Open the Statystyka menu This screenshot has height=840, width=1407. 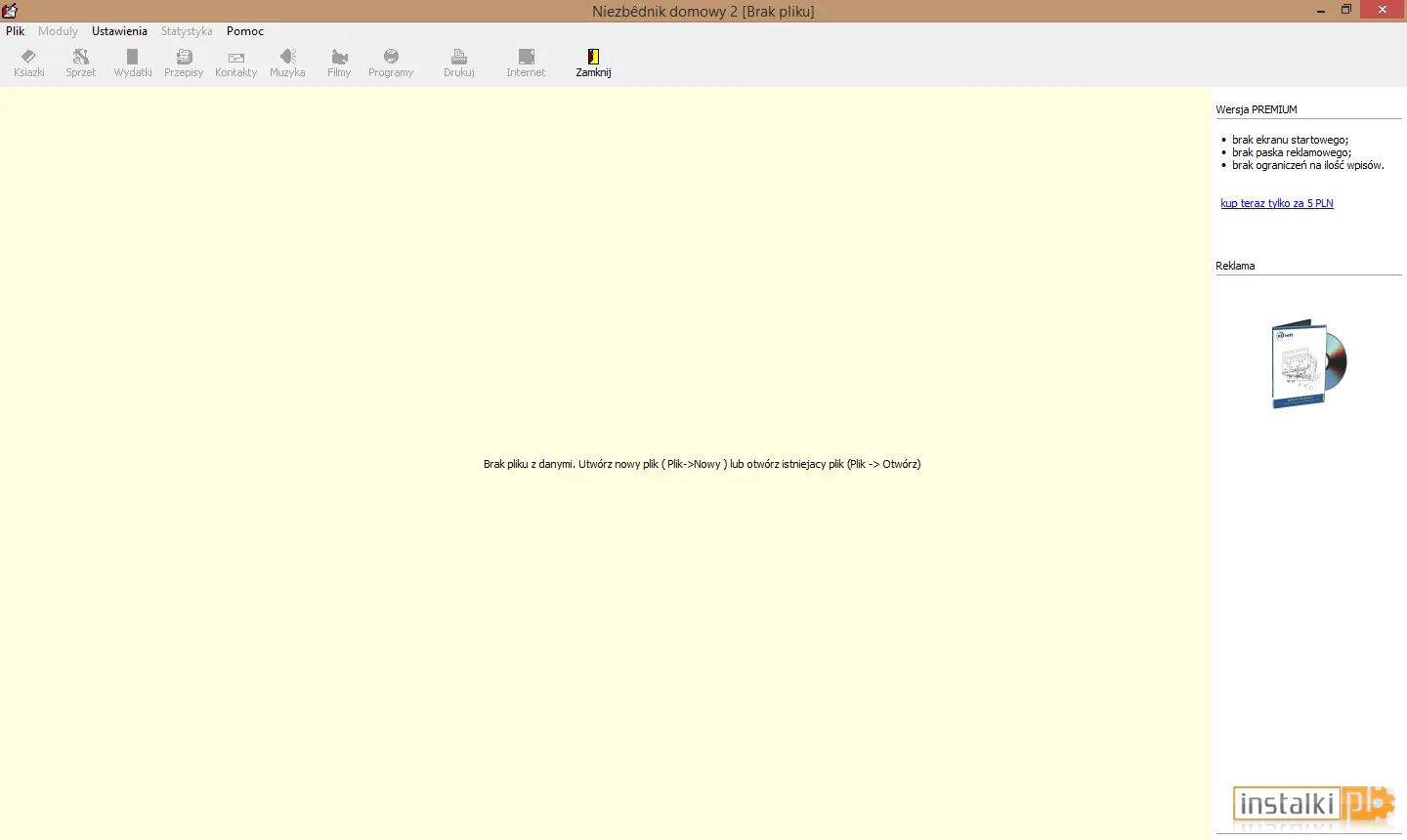click(187, 31)
